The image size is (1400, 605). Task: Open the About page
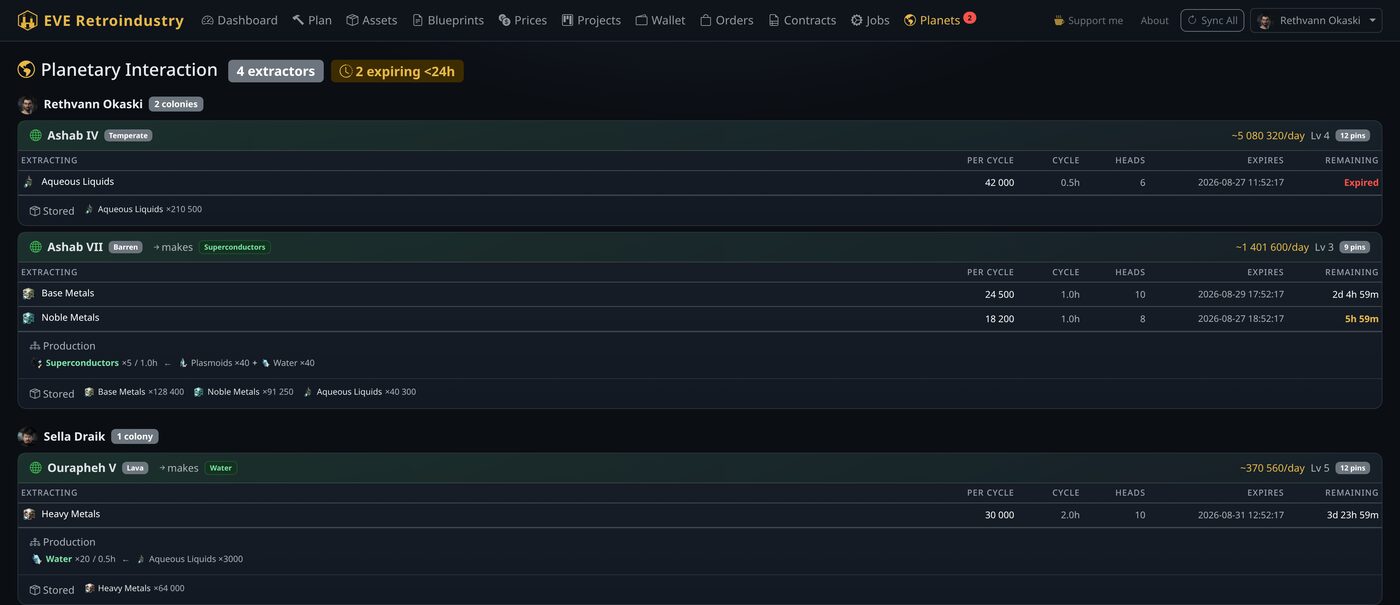[x=1154, y=20]
